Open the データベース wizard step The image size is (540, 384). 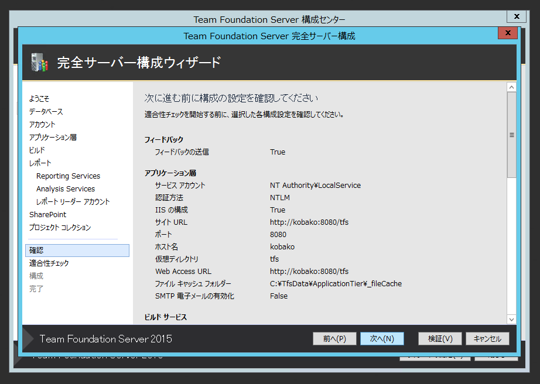click(46, 112)
